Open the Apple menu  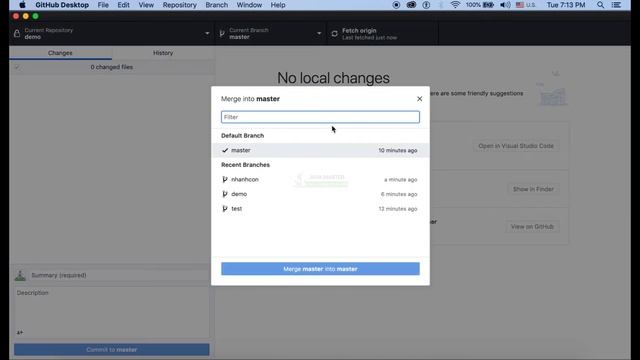(x=22, y=5)
